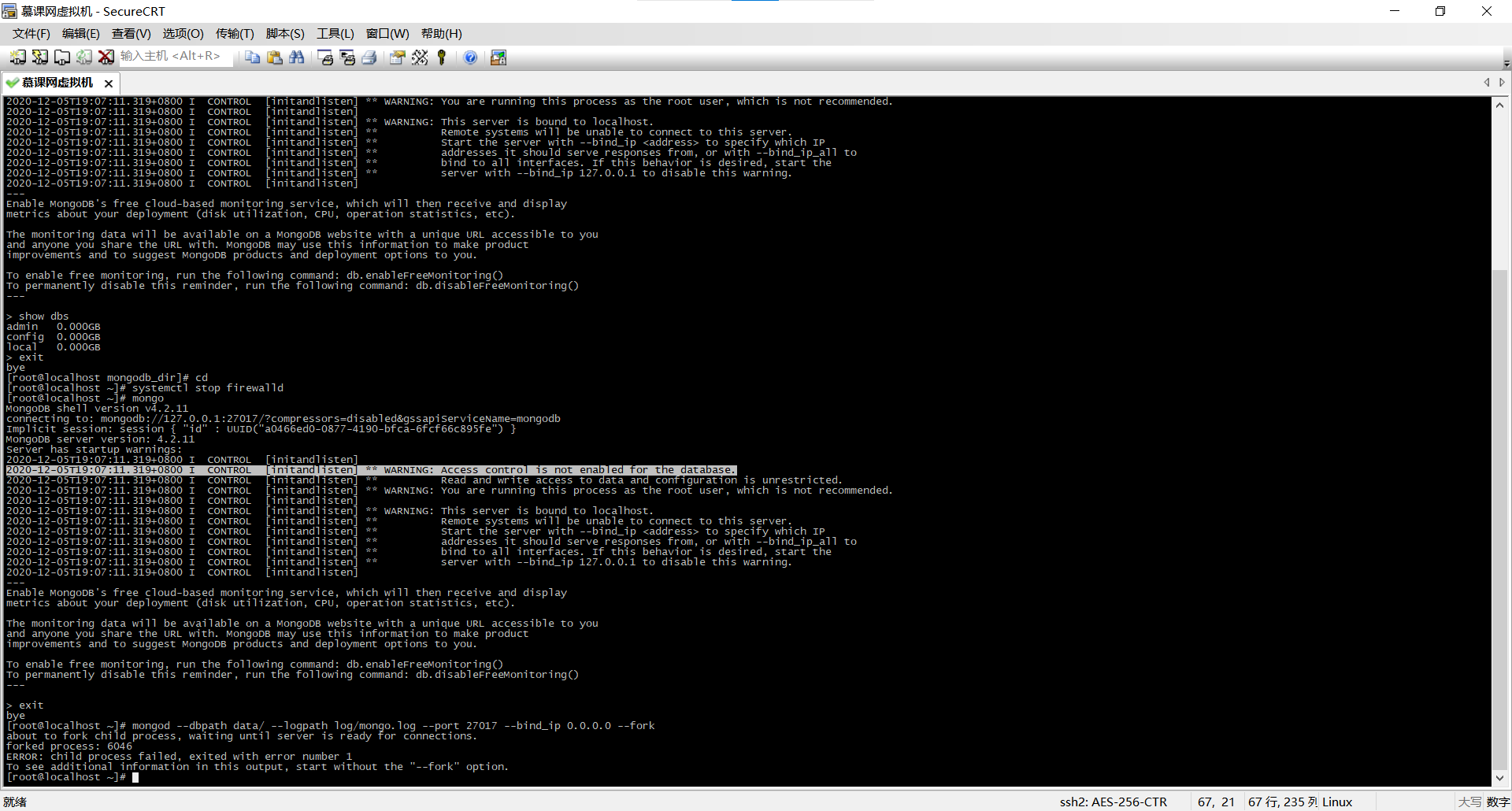Click the 数字 num lock indicator
Viewport: 1512px width, 811px height.
point(1498,802)
